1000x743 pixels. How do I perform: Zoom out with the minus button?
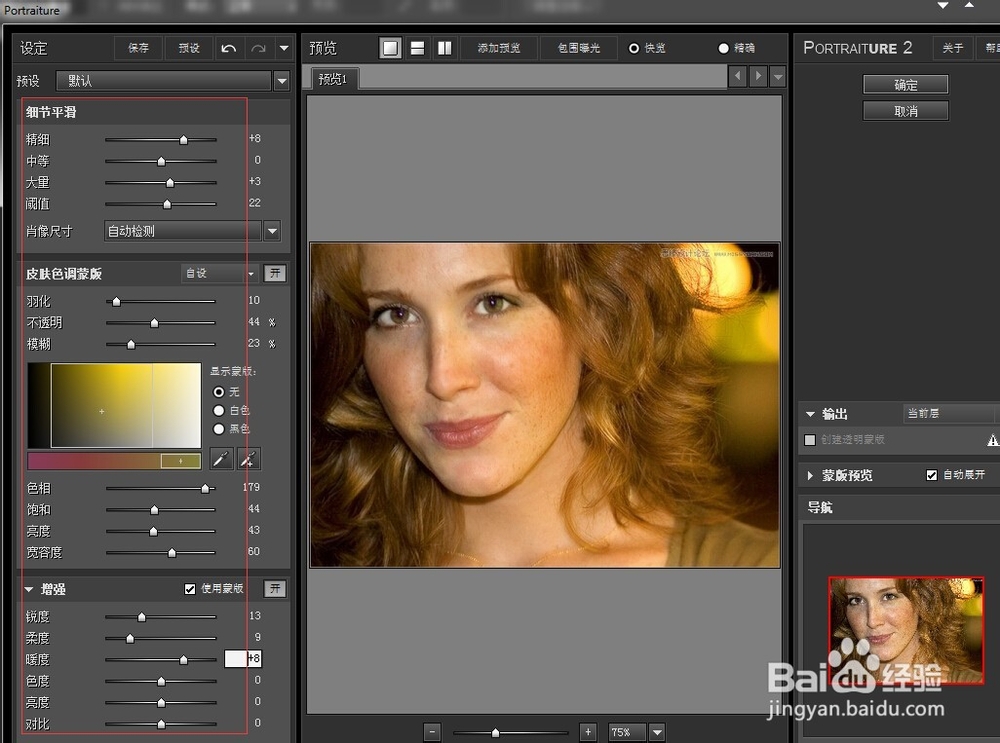pos(432,732)
